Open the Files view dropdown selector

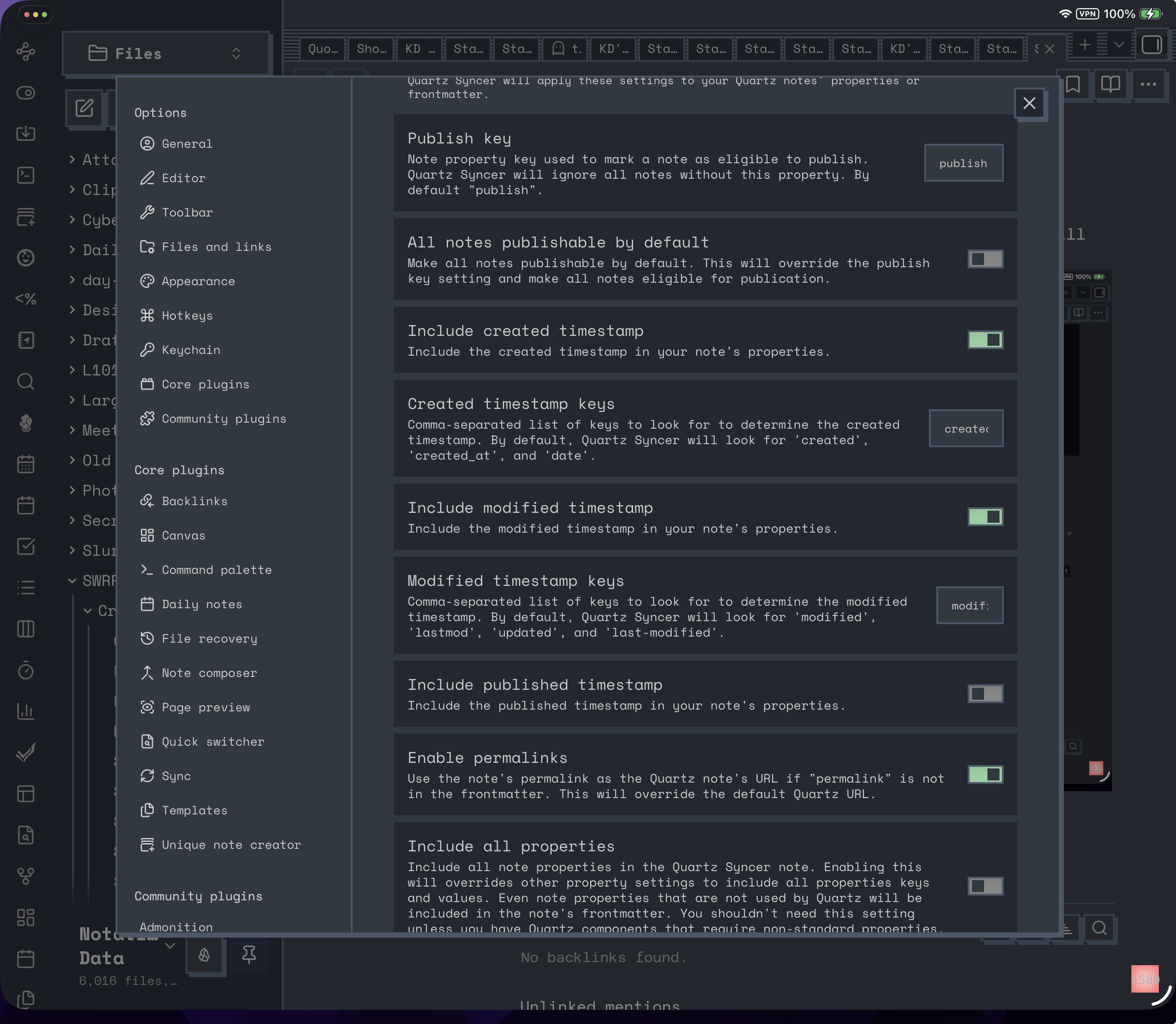coord(165,54)
